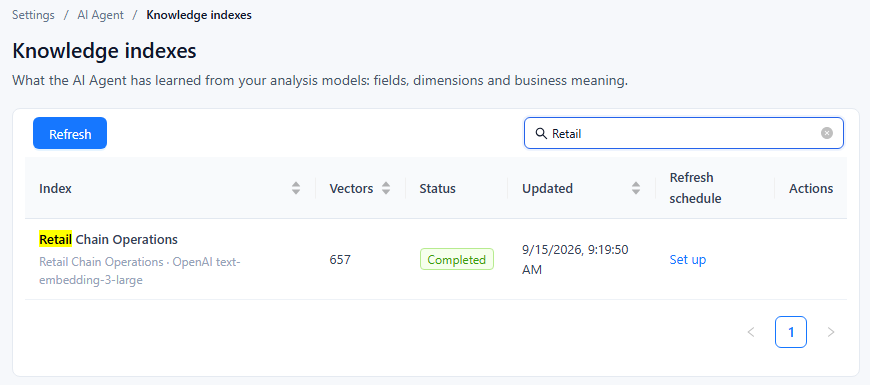Select page 1 in pagination

pos(791,332)
